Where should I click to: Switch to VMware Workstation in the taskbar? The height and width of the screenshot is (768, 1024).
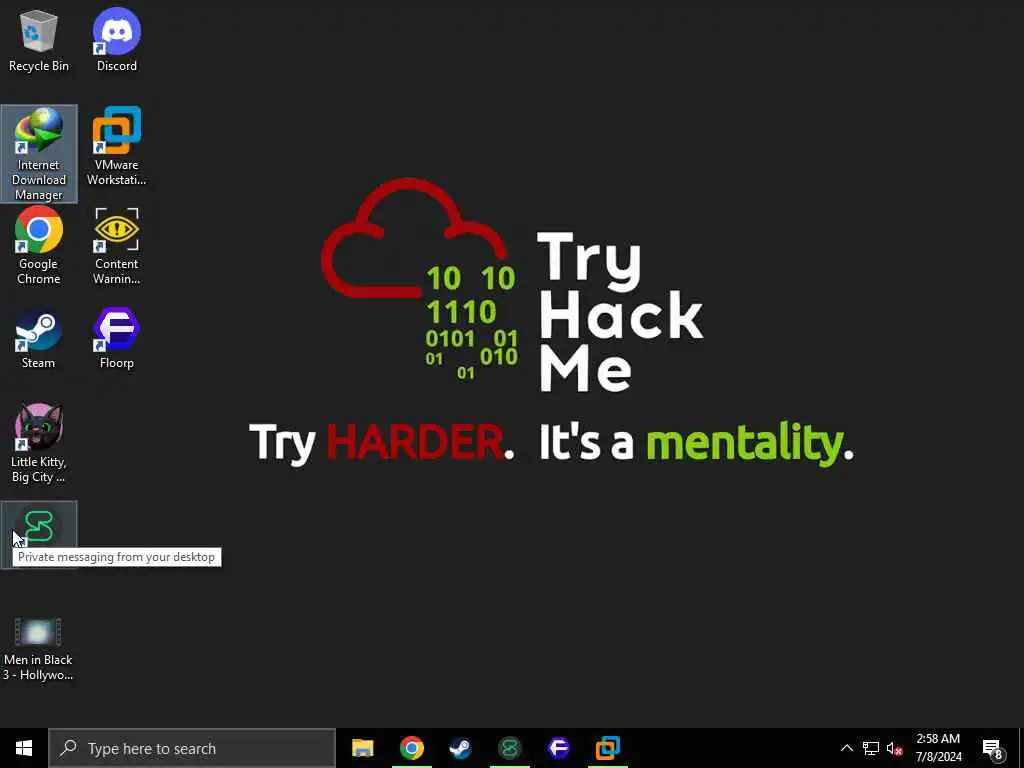point(607,748)
